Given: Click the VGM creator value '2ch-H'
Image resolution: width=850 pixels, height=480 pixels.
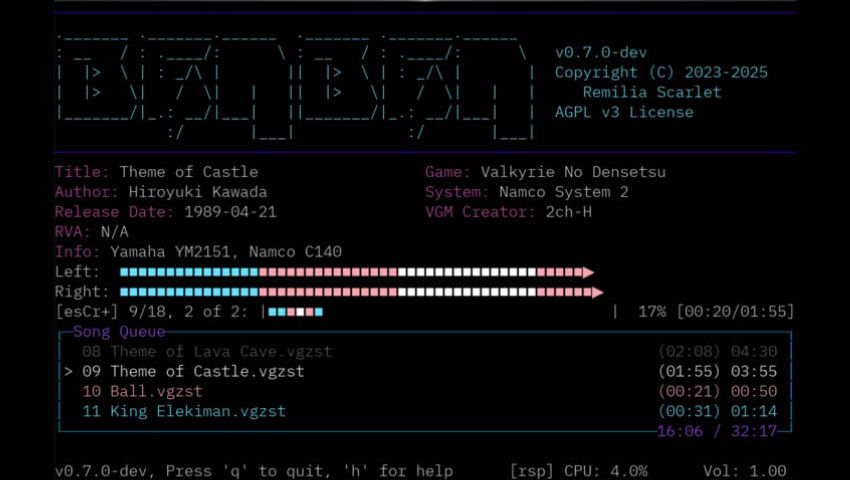Looking at the screenshot, I should click(569, 212).
